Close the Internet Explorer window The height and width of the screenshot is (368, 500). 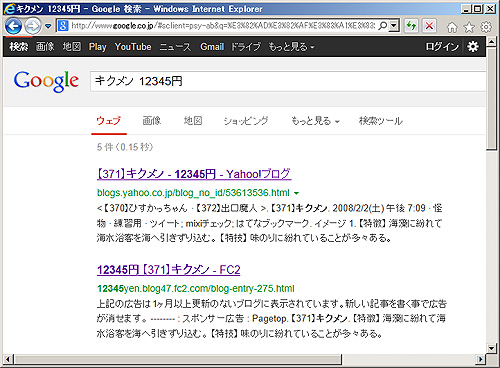pyautogui.click(x=490, y=9)
